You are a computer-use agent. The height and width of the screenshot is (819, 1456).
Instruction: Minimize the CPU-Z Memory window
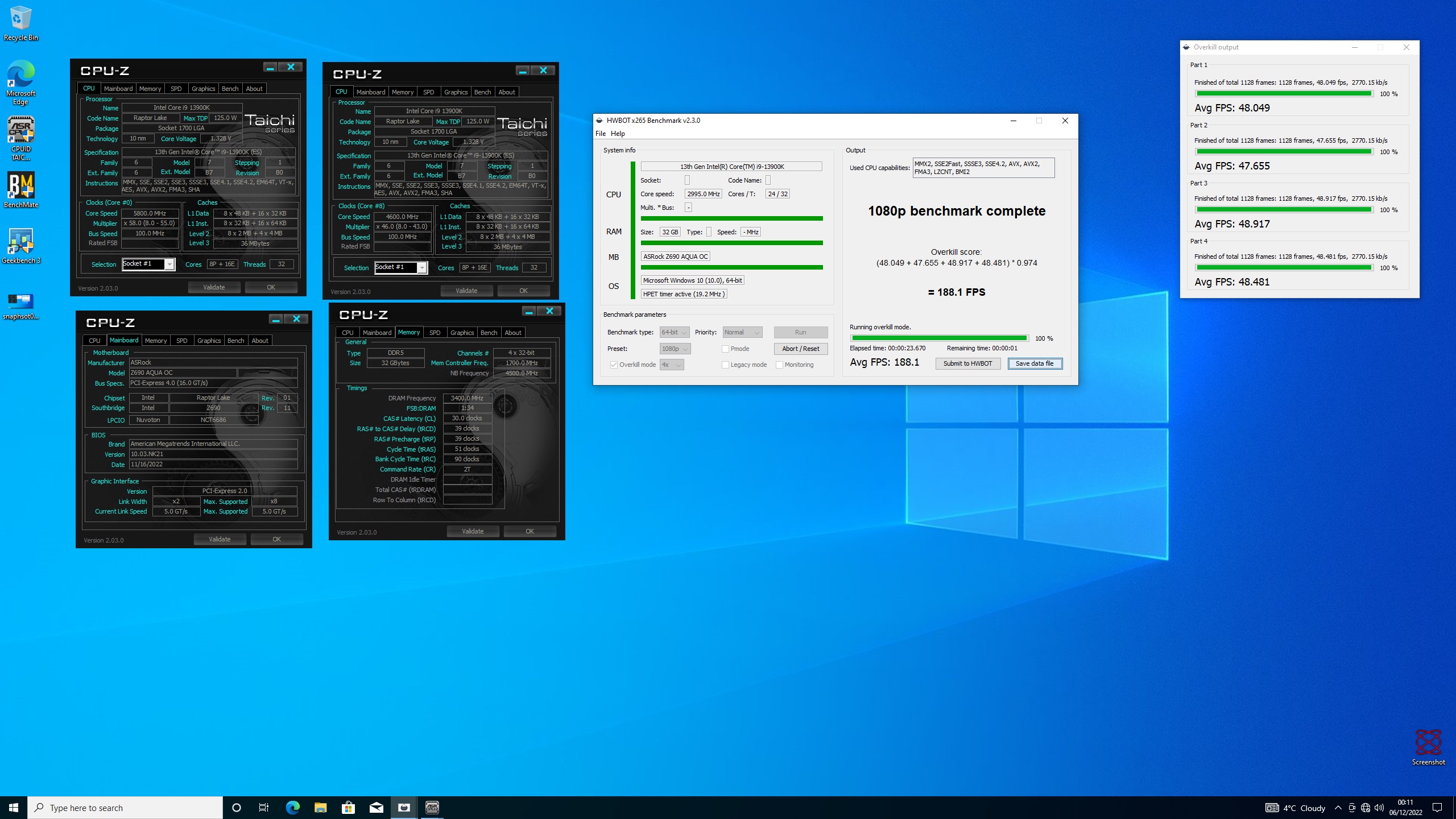coord(529,311)
